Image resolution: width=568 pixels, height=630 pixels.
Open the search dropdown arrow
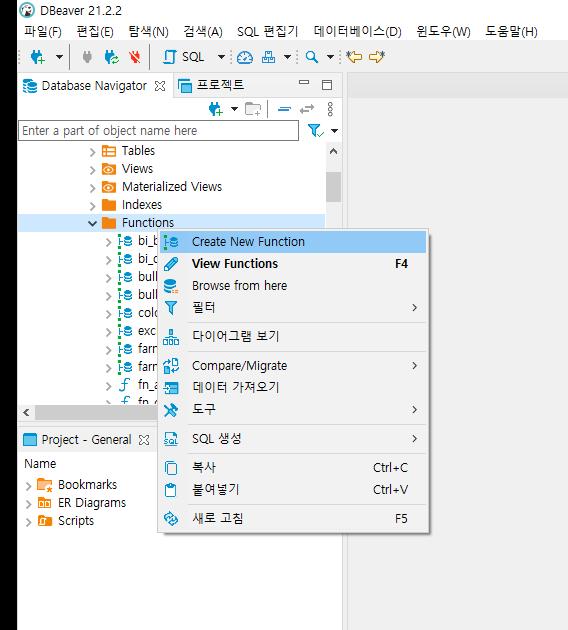point(330,57)
